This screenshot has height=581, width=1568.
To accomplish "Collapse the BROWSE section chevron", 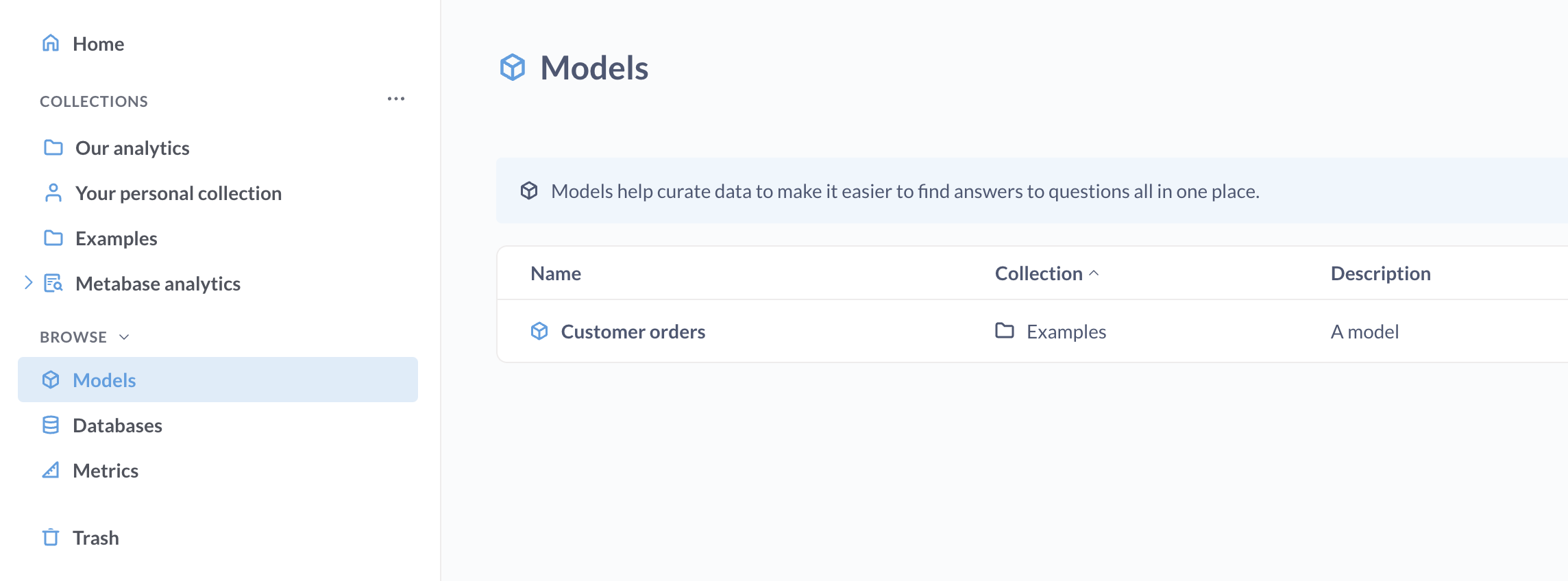I will click(123, 337).
